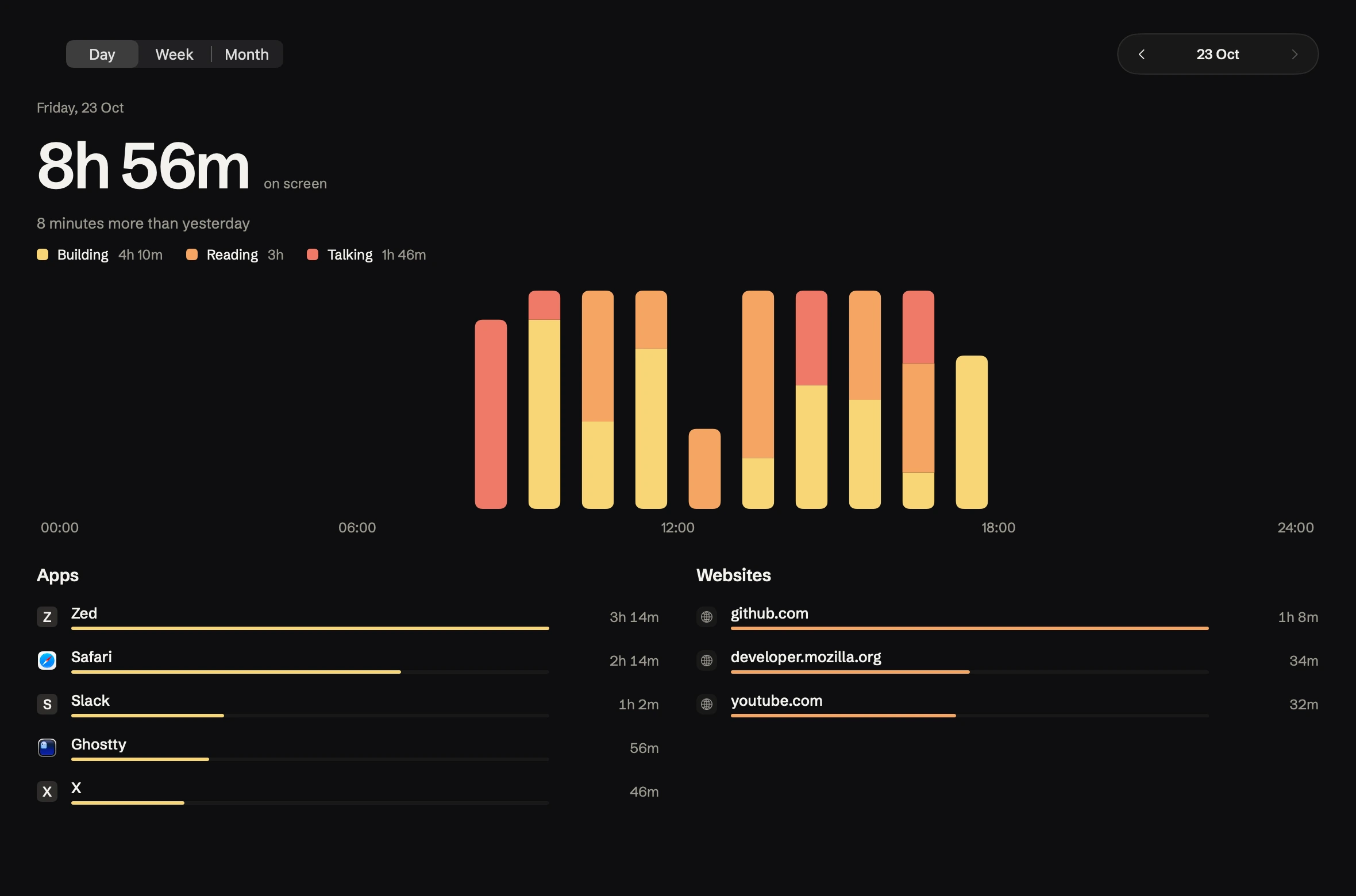Open the 23 Oct date picker label
This screenshot has height=896, width=1356.
1218,54
